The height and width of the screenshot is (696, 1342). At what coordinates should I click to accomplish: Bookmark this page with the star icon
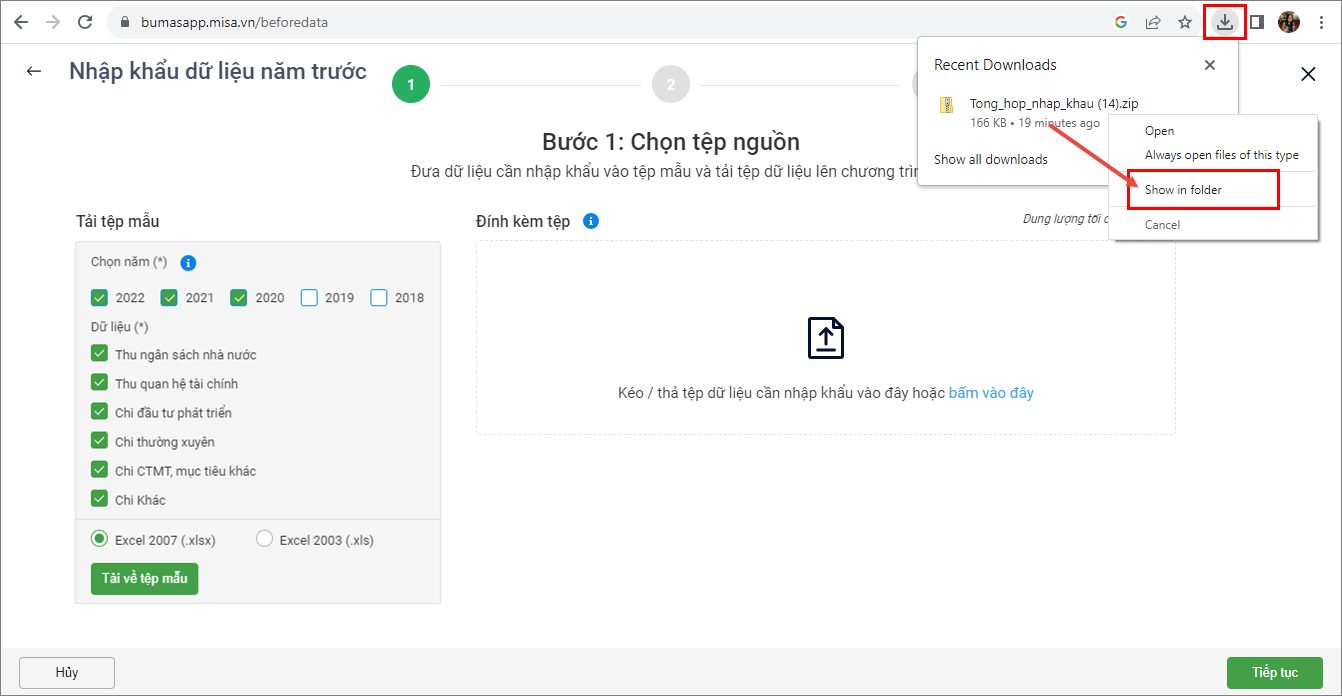[1185, 22]
